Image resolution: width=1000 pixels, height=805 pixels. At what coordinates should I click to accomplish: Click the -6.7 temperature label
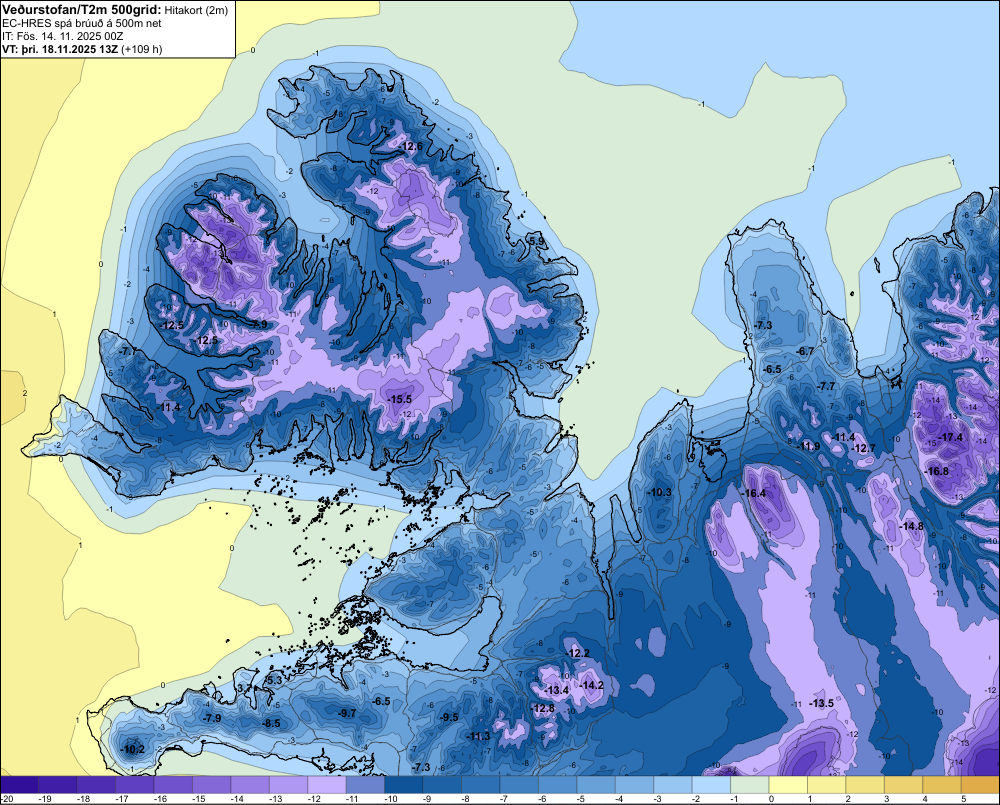click(x=806, y=351)
